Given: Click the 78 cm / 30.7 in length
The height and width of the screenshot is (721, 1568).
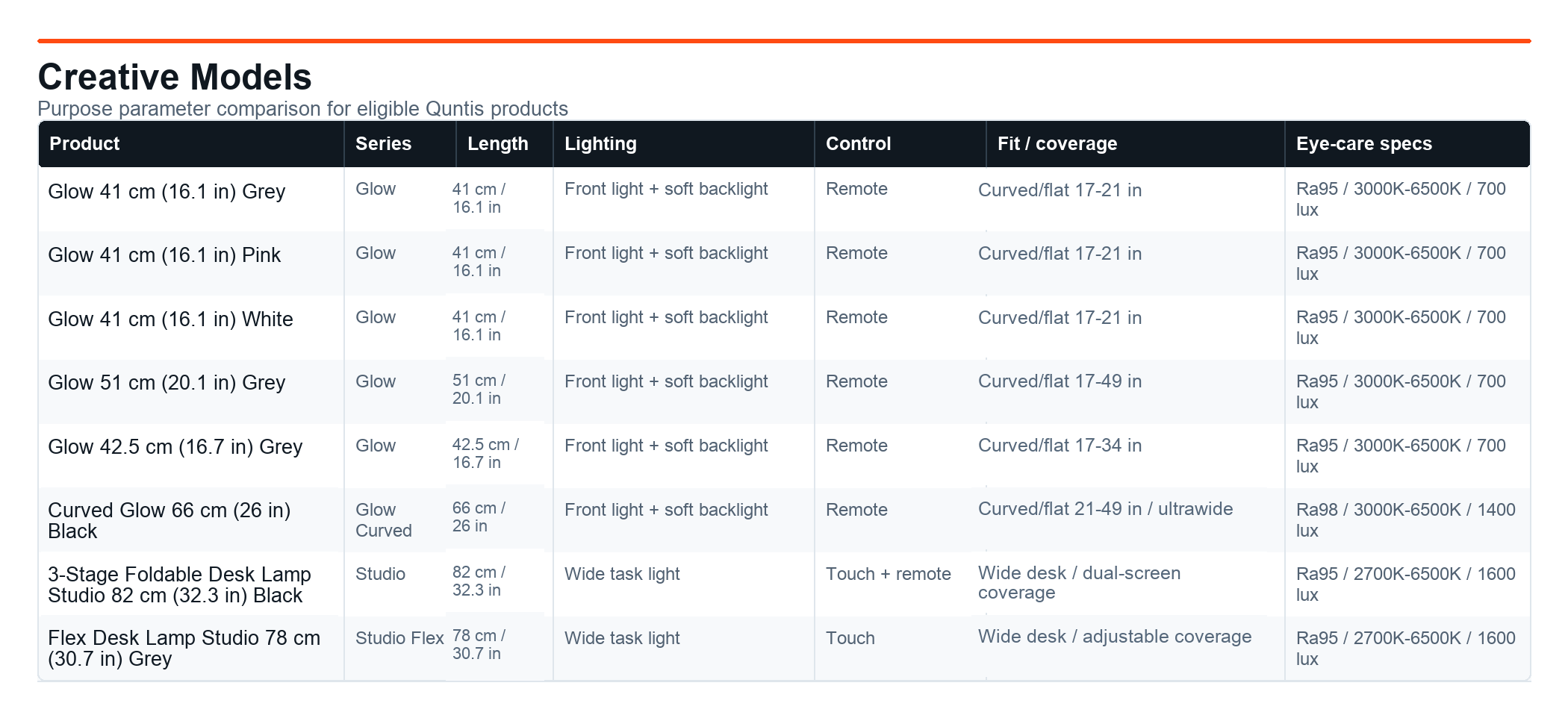Looking at the screenshot, I should [479, 645].
